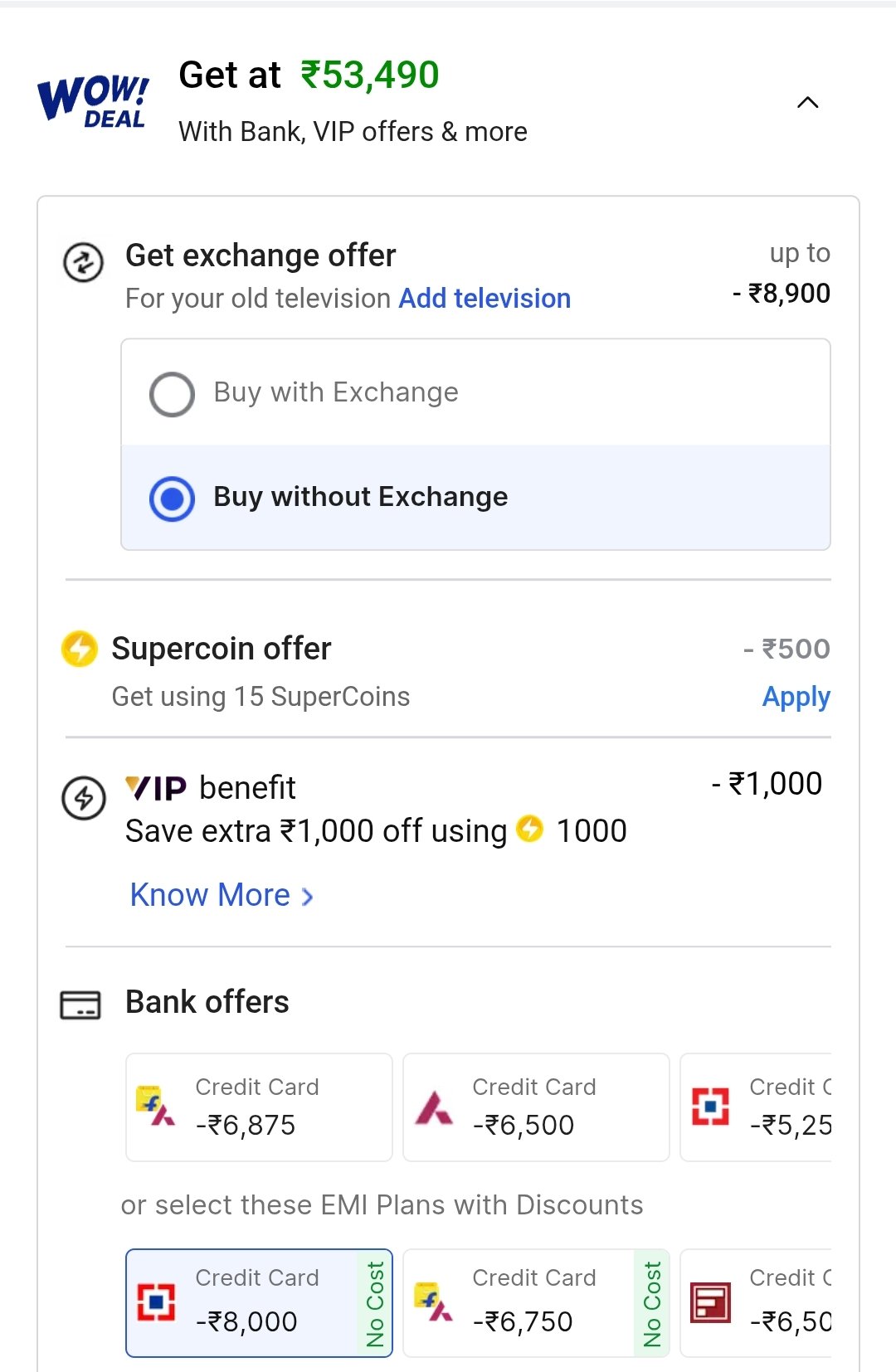Choose the Credit Card -₹6,875 bank offer
Screen dimensions: 896x1372
(x=259, y=1107)
